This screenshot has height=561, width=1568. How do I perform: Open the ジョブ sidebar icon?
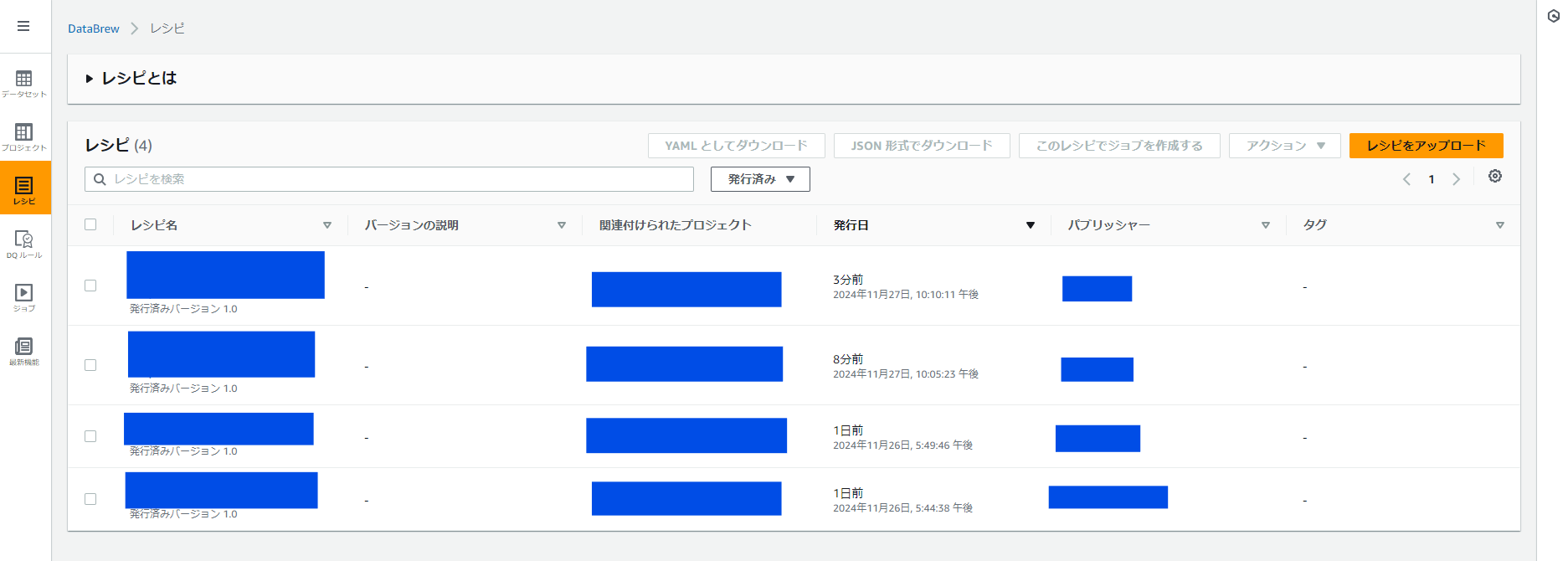(24, 298)
